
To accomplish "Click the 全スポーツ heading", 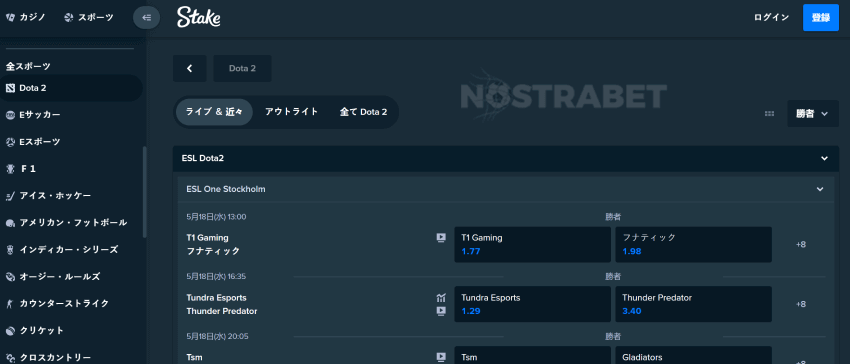I will [28, 66].
